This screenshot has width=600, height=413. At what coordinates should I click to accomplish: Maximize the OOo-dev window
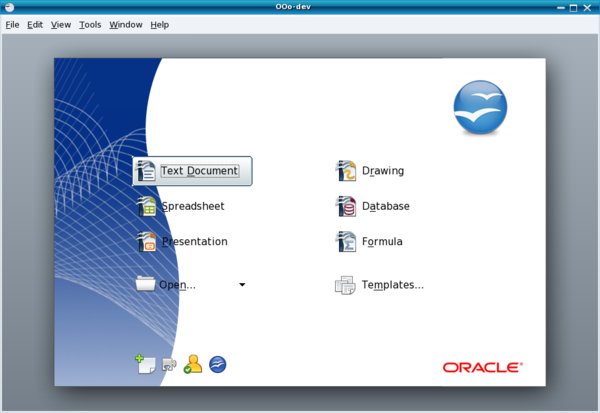(x=573, y=8)
